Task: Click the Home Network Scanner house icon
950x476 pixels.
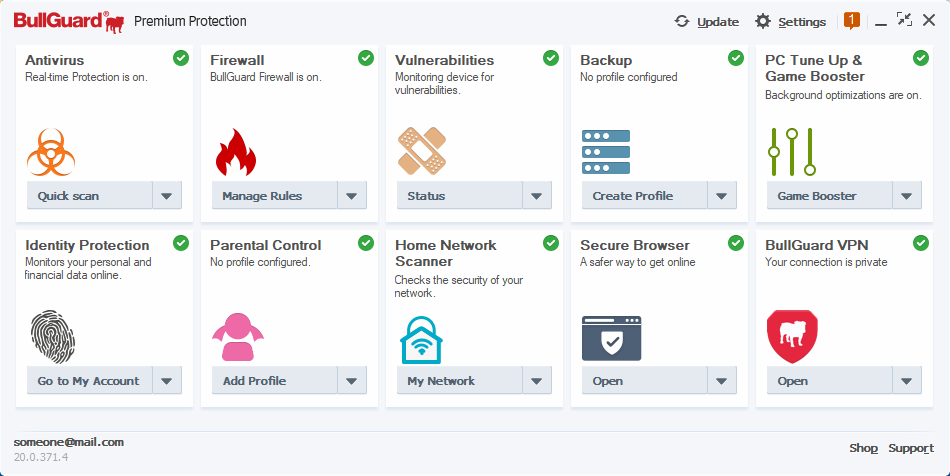Action: pyautogui.click(x=422, y=338)
